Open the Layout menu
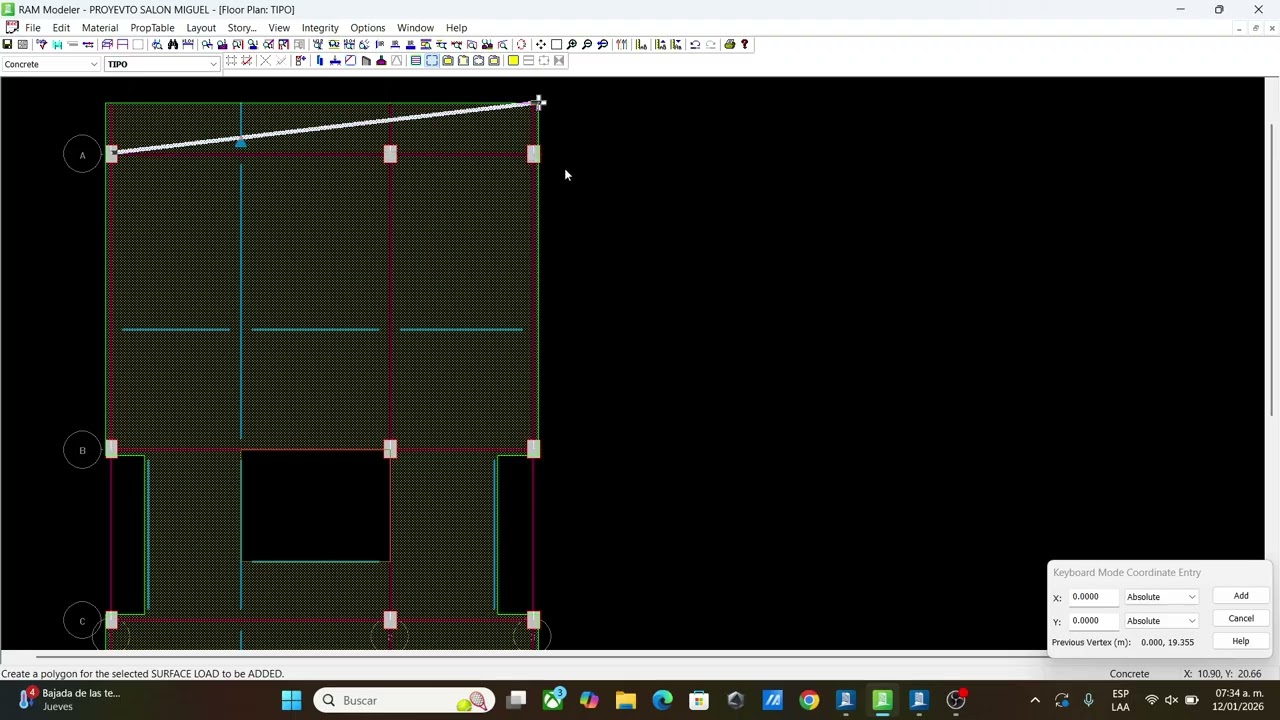The height and width of the screenshot is (720, 1280). 201,28
